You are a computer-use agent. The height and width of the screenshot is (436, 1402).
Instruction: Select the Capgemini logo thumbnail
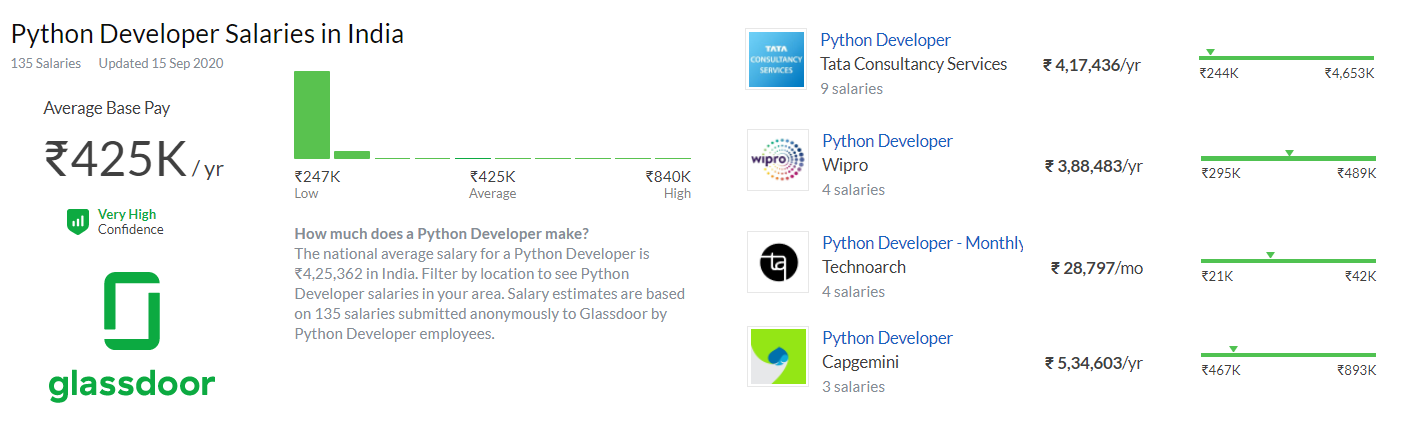pos(778,357)
